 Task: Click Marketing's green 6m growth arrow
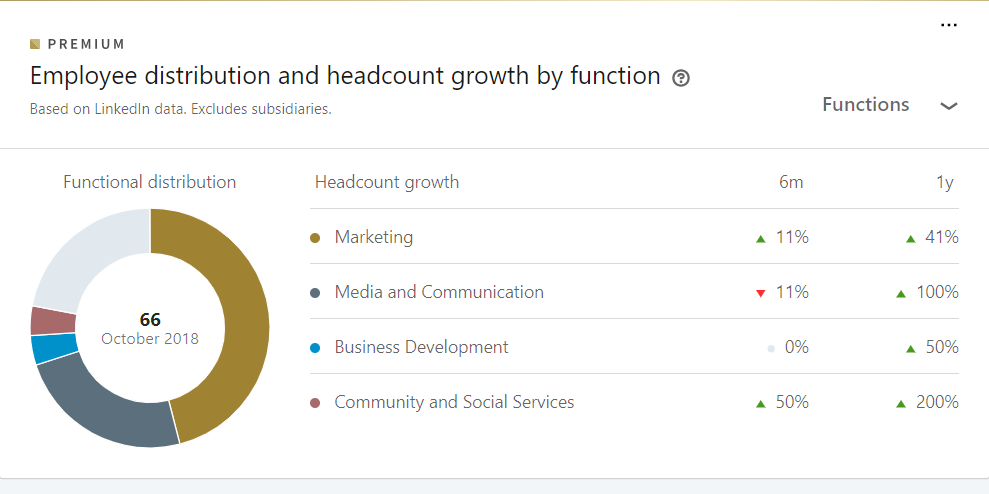coord(761,238)
